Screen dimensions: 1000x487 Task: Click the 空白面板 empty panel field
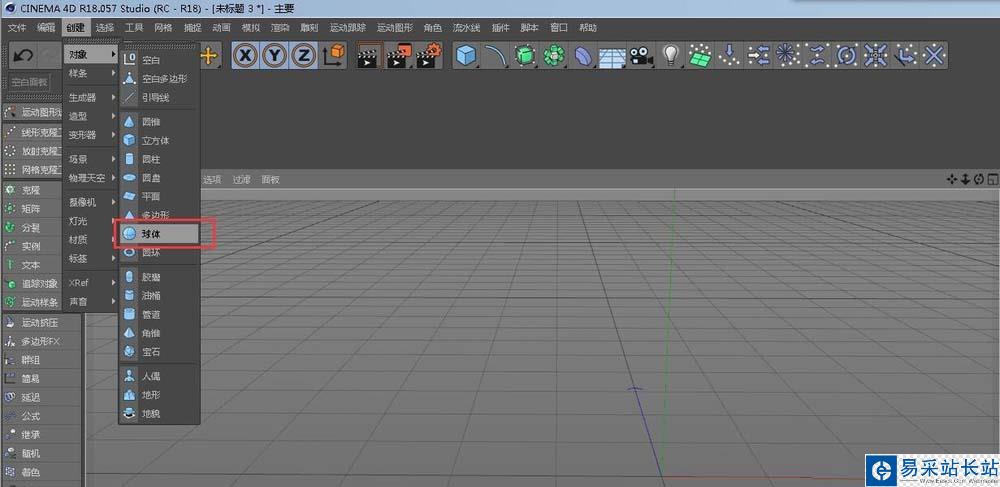(x=30, y=82)
